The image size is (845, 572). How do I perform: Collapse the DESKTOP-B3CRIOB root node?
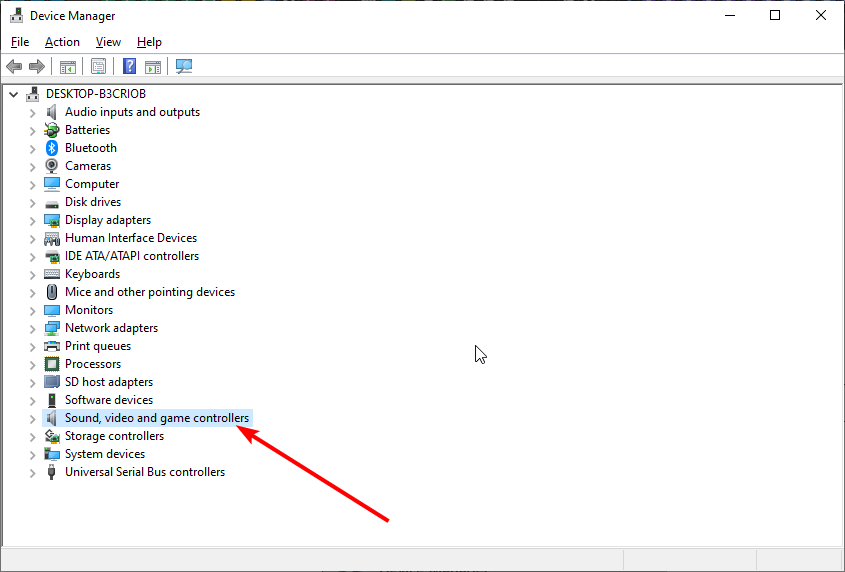[x=14, y=94]
